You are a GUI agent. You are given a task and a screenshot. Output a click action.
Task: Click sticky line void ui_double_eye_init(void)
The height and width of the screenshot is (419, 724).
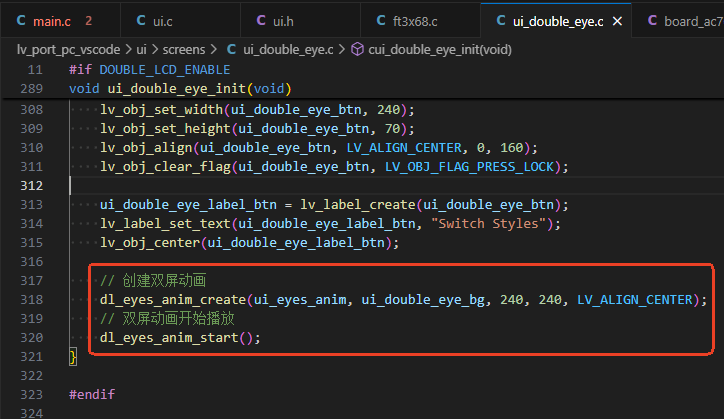click(180, 88)
